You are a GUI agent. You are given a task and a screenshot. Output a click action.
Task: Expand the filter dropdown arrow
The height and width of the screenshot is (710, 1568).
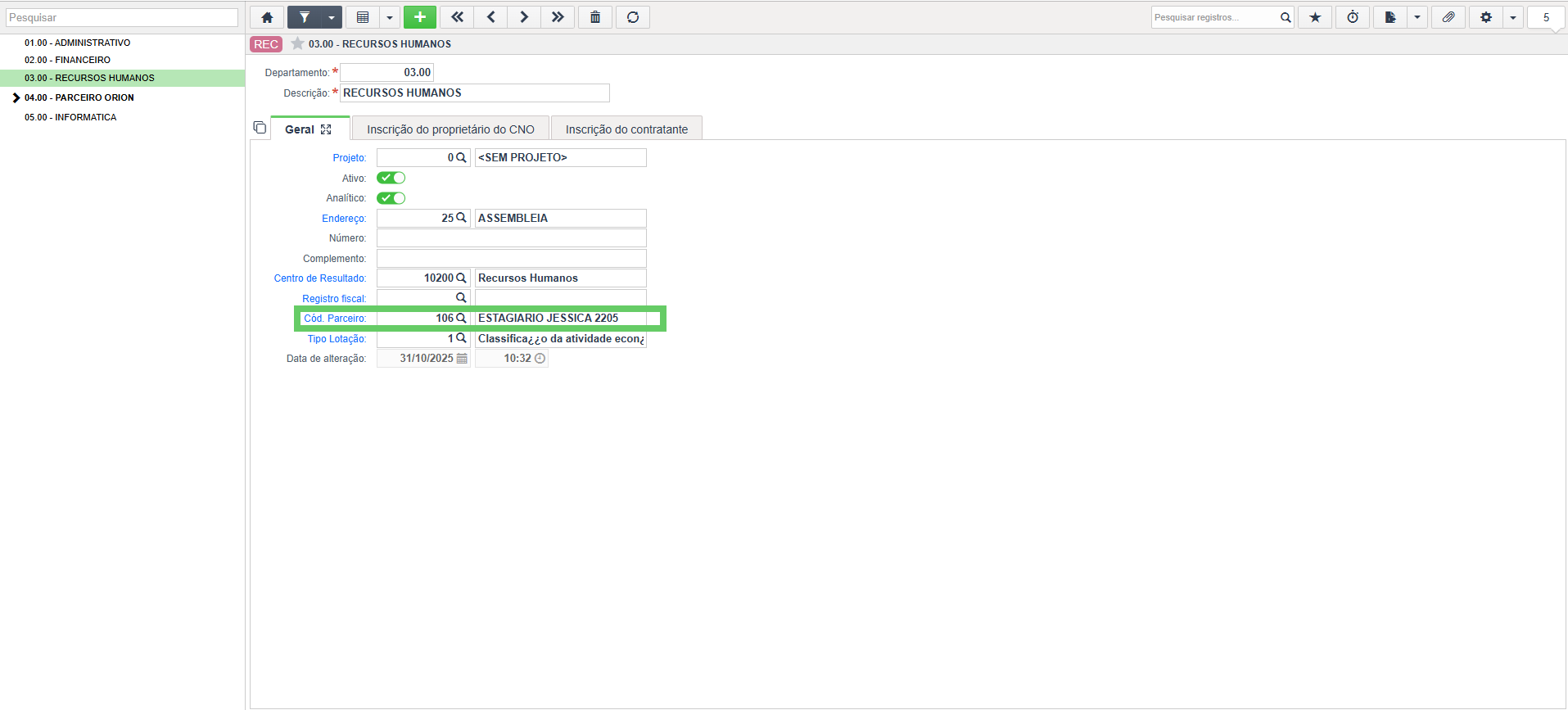[332, 17]
